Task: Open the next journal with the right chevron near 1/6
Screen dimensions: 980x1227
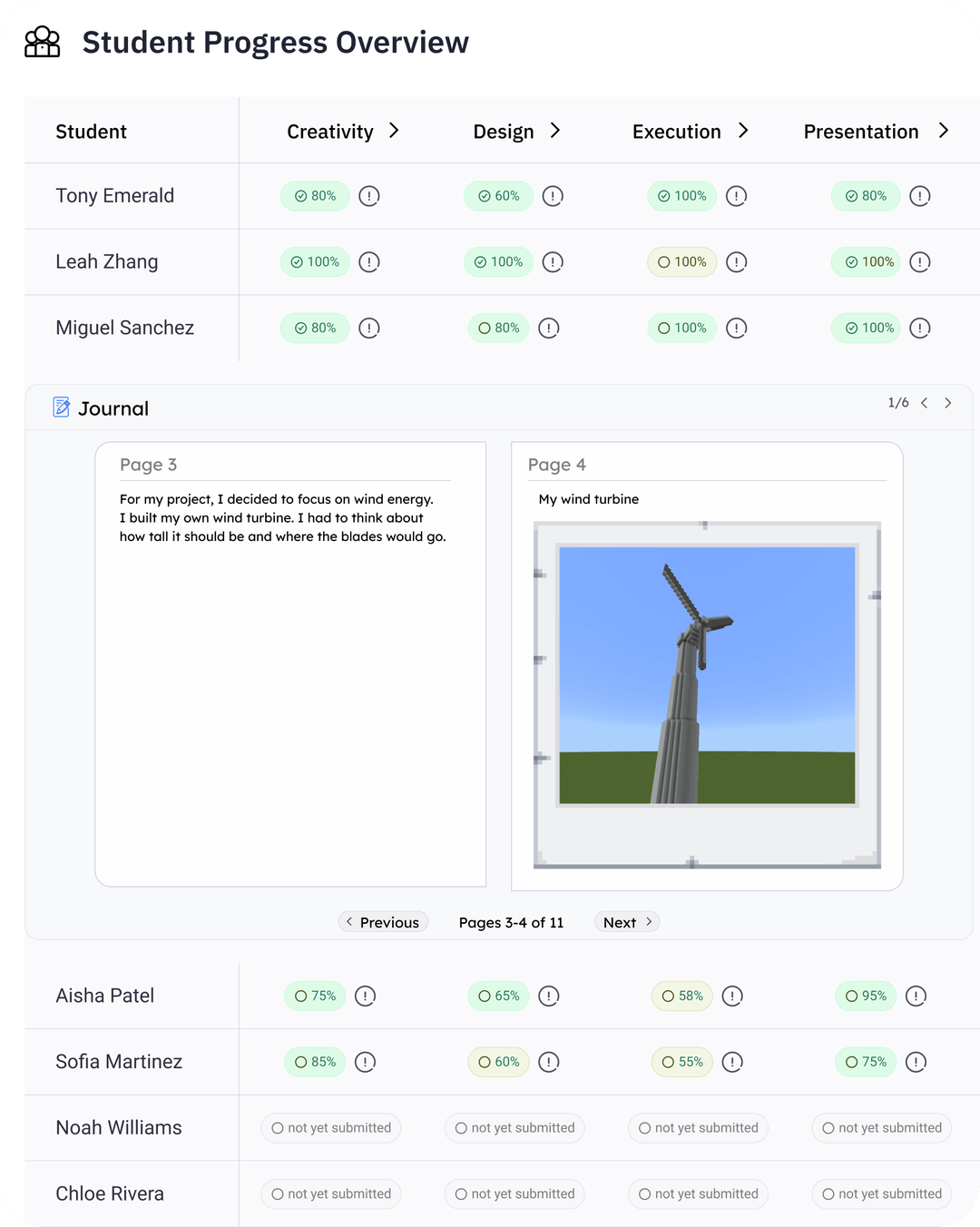Action: pos(948,403)
